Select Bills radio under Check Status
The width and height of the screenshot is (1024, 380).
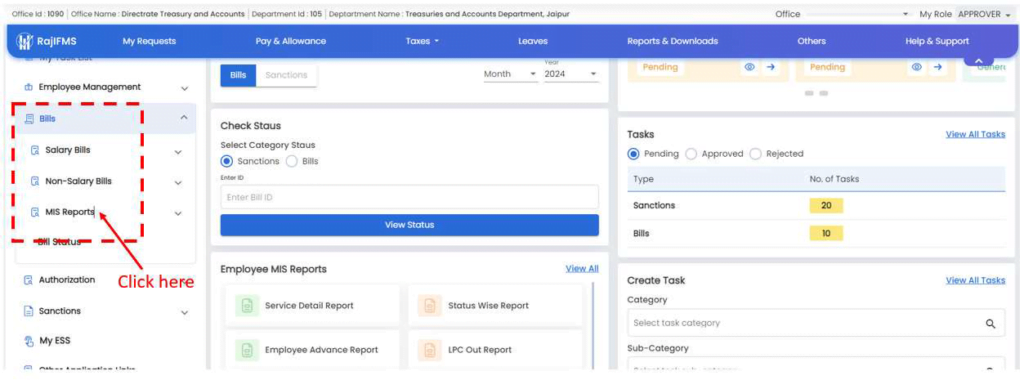(291, 161)
